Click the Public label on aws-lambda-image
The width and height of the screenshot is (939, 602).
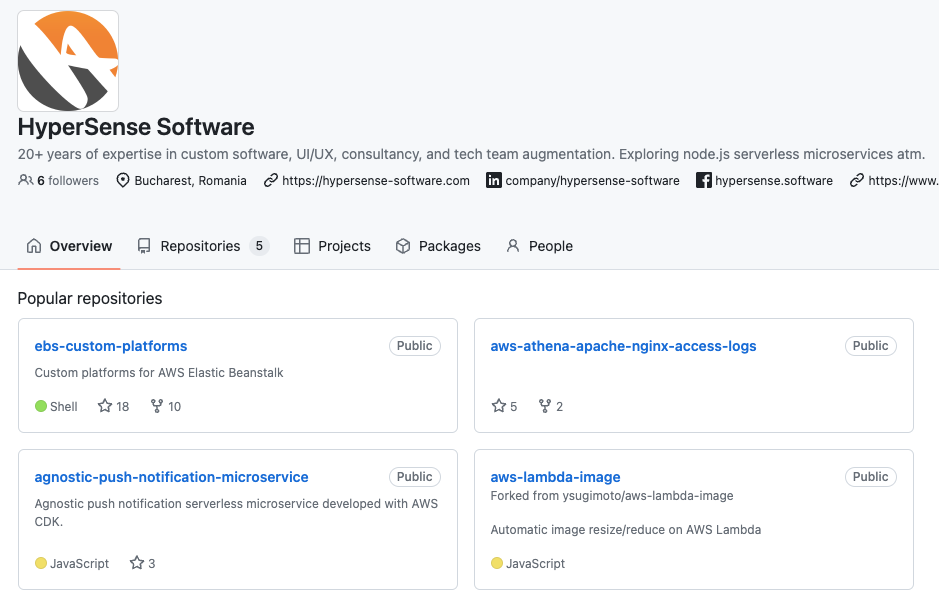pos(870,477)
